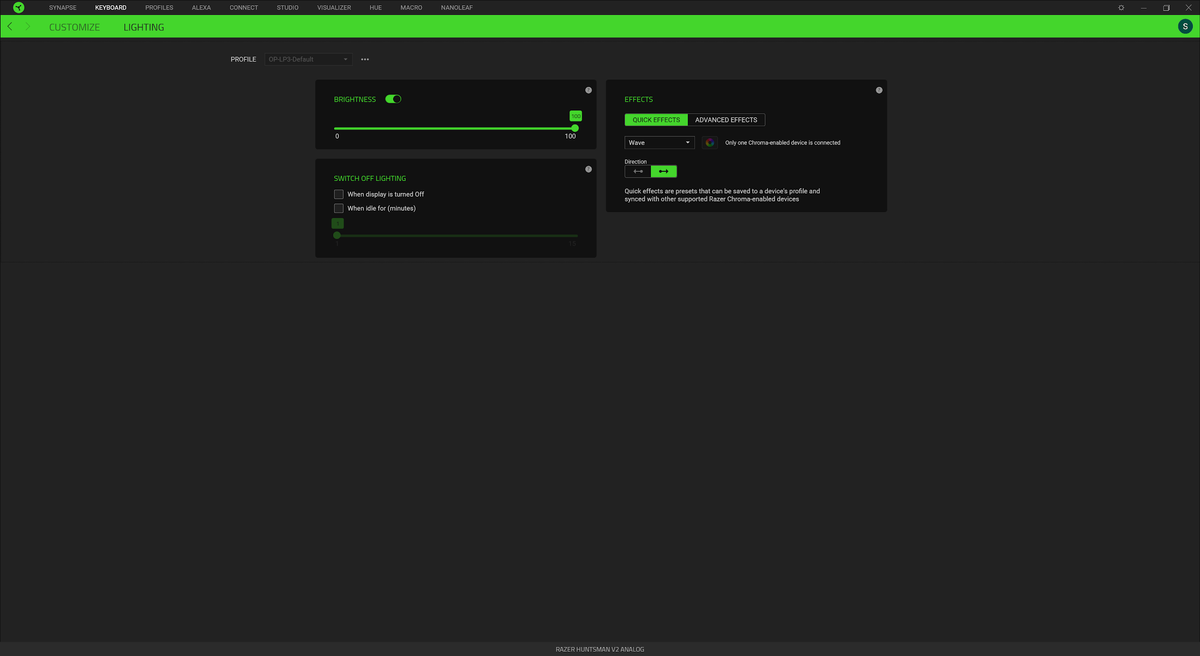1200x656 pixels.
Task: Switch to Profiles tab
Action: tap(159, 7)
